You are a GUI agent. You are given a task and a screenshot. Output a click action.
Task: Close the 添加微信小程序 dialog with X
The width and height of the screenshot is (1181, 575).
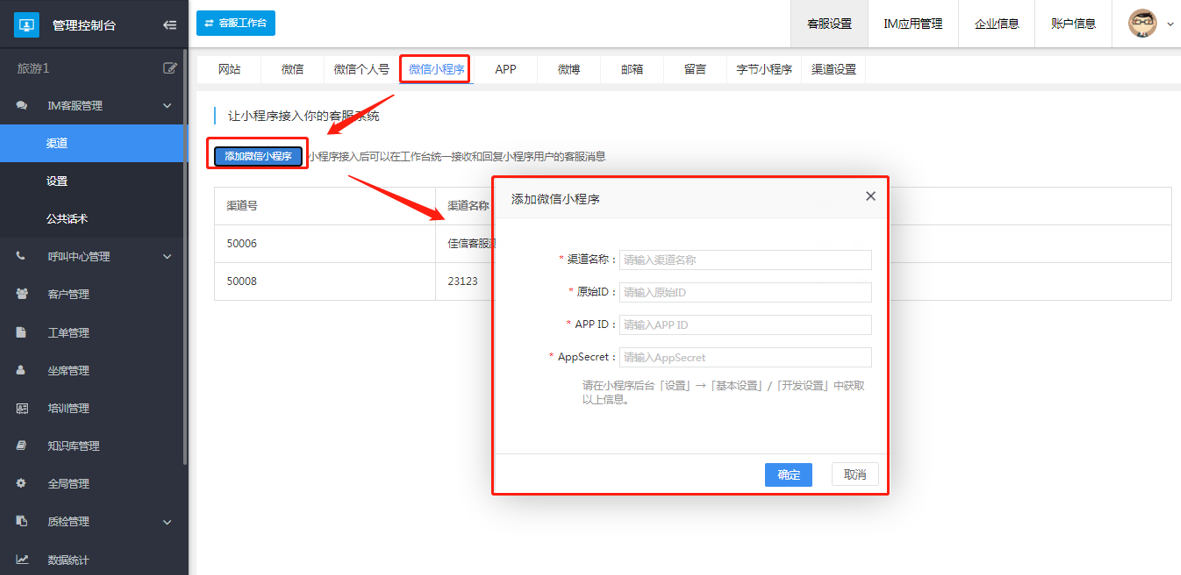tap(870, 197)
